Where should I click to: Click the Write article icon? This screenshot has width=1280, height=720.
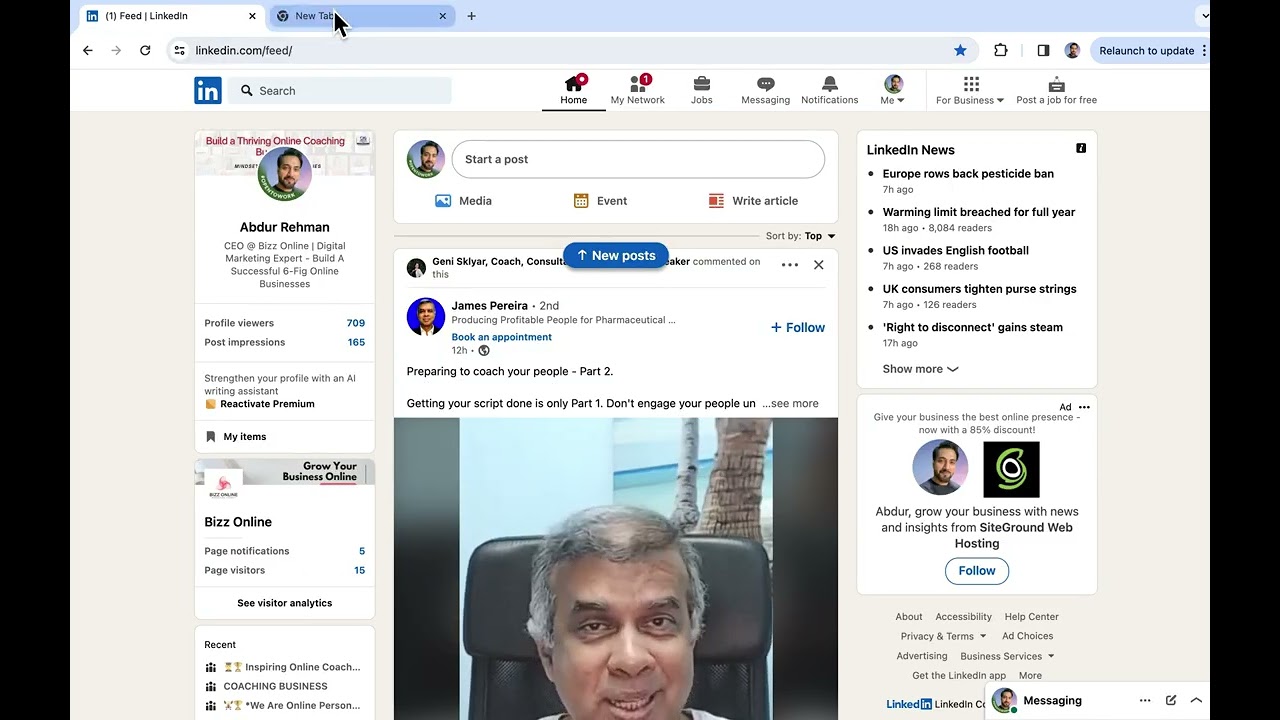pos(716,201)
